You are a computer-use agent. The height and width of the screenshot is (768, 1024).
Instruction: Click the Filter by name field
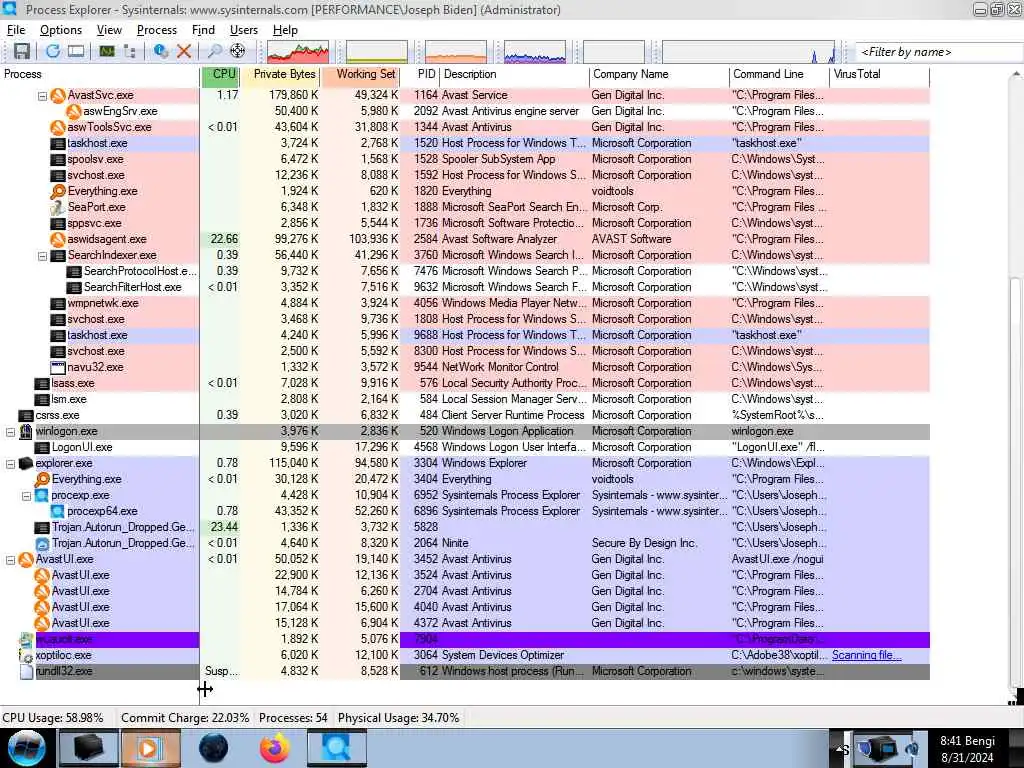939,52
